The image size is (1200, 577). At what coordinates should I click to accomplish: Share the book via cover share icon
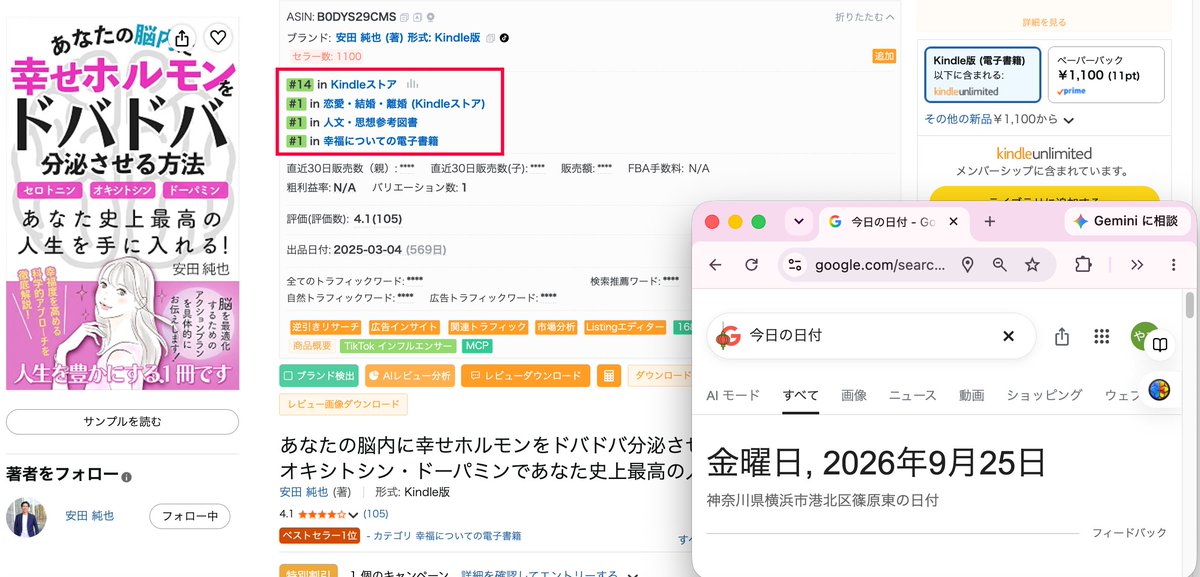click(182, 38)
